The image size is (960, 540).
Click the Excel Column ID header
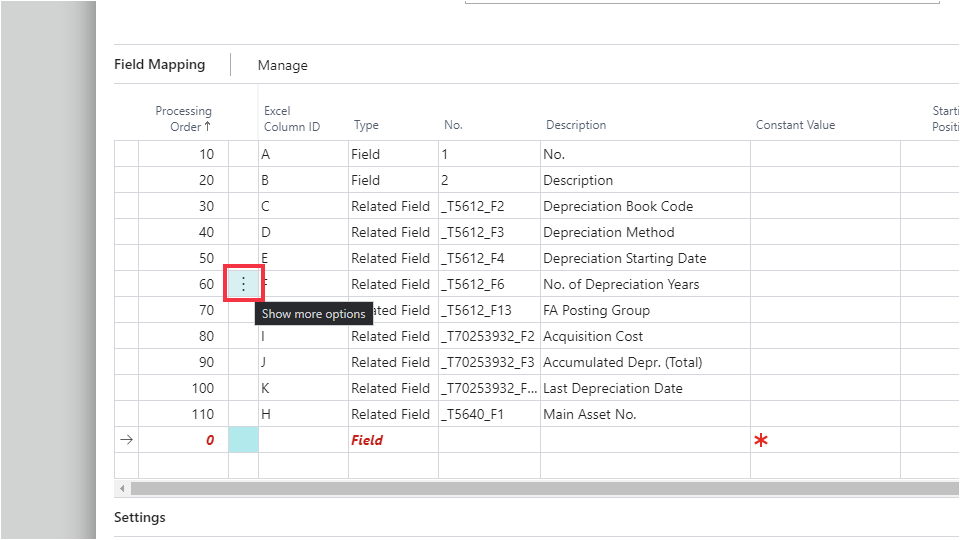tap(291, 119)
